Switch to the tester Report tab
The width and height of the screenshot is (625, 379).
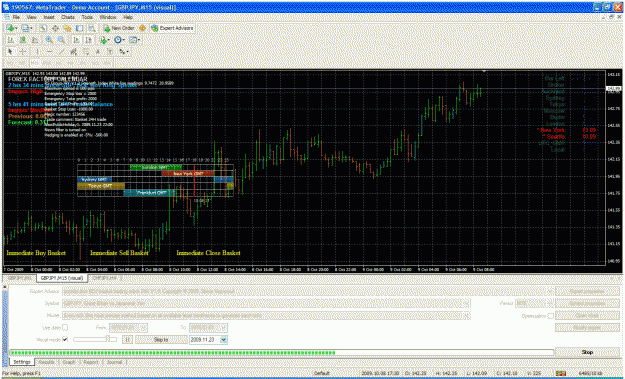coord(91,362)
